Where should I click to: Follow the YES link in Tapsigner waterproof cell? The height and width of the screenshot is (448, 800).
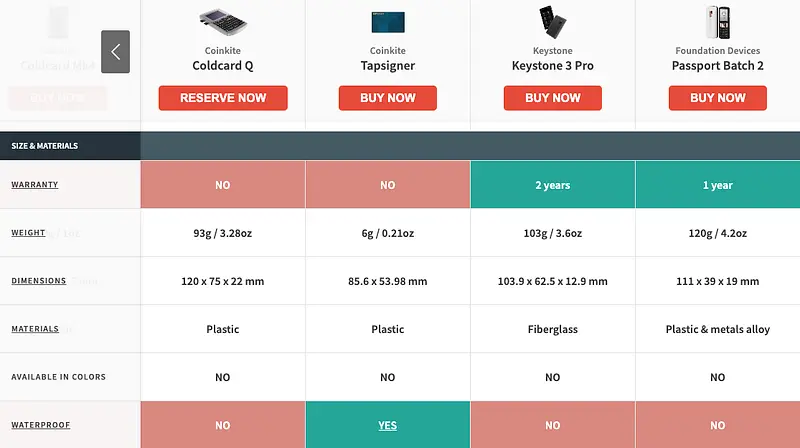387,425
